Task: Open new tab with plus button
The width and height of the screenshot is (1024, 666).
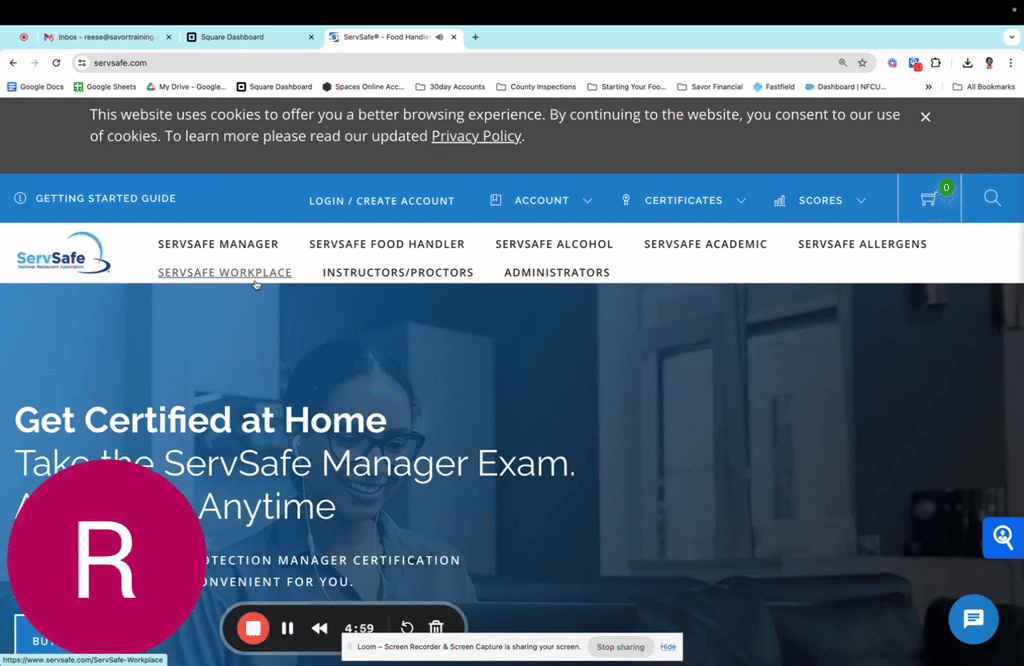Action: pyautogui.click(x=475, y=37)
